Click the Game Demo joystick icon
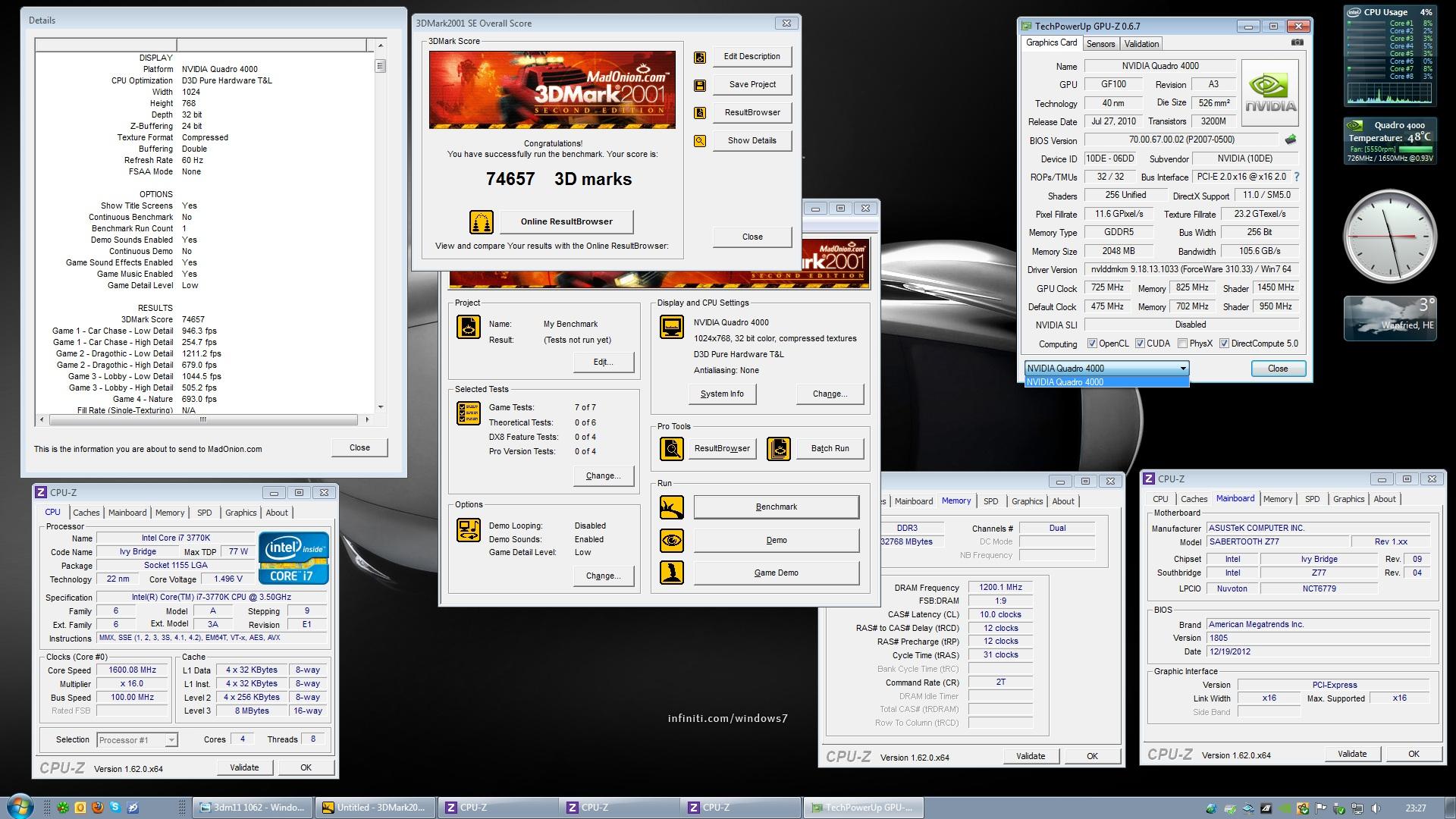This screenshot has height=819, width=1456. tap(672, 573)
